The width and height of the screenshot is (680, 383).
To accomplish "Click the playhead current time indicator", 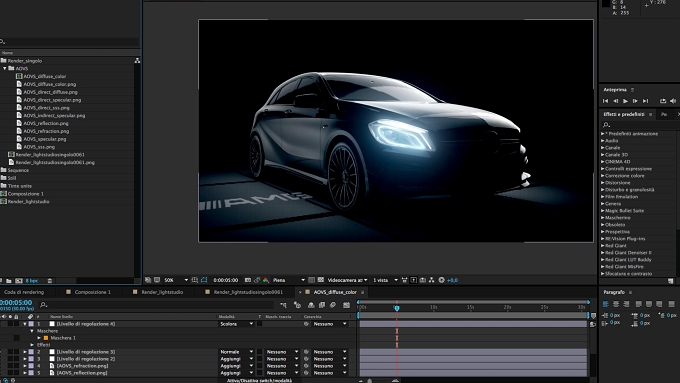I will [x=396, y=308].
